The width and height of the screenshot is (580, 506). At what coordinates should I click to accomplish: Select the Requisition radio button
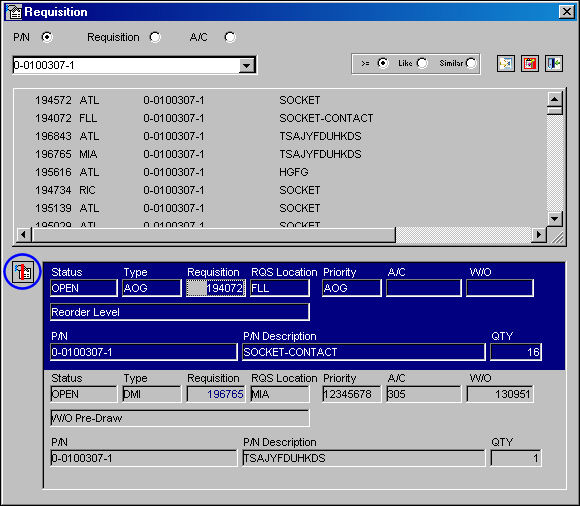(155, 37)
